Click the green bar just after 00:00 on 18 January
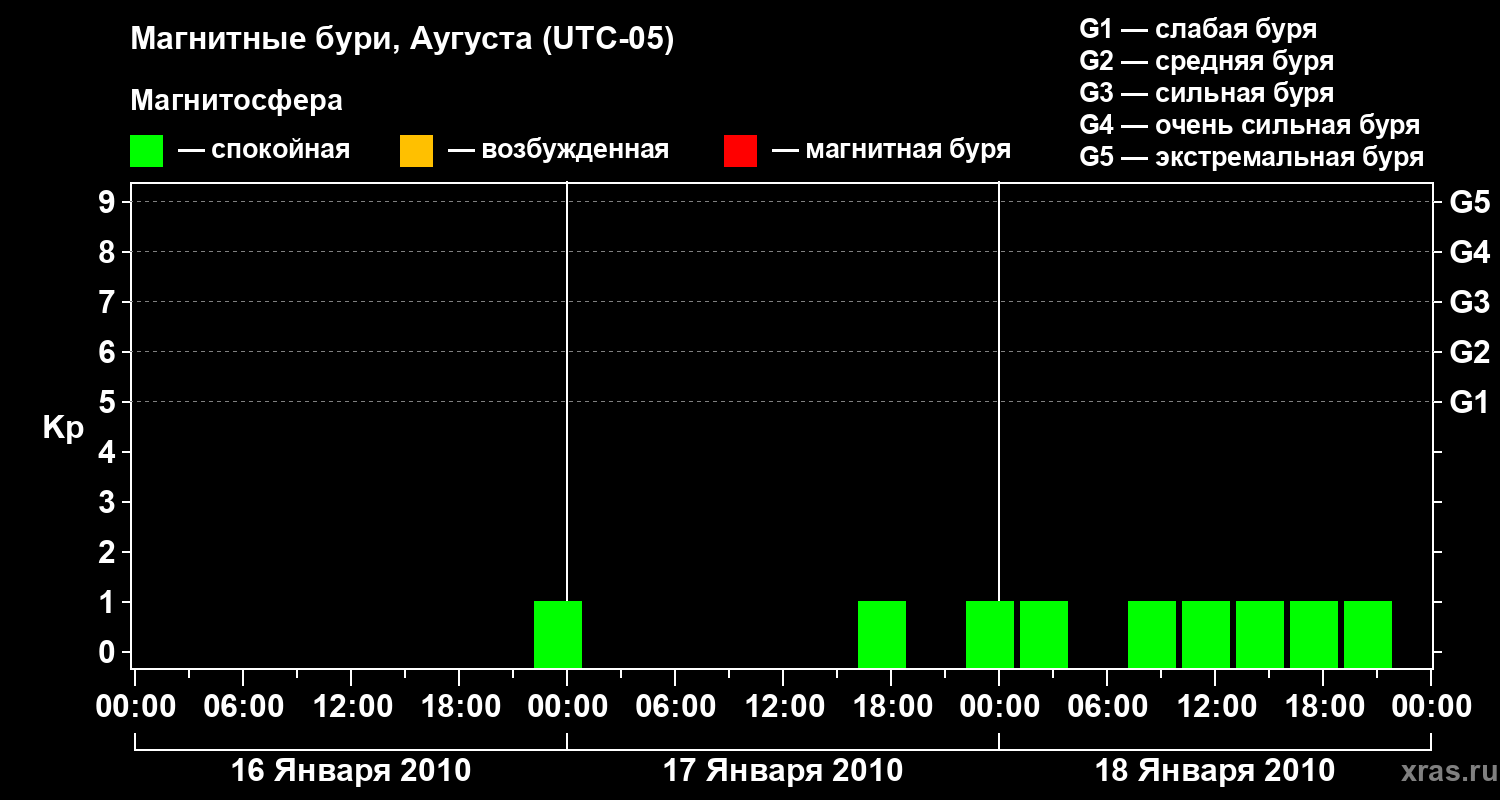Image resolution: width=1500 pixels, height=800 pixels. (1044, 634)
